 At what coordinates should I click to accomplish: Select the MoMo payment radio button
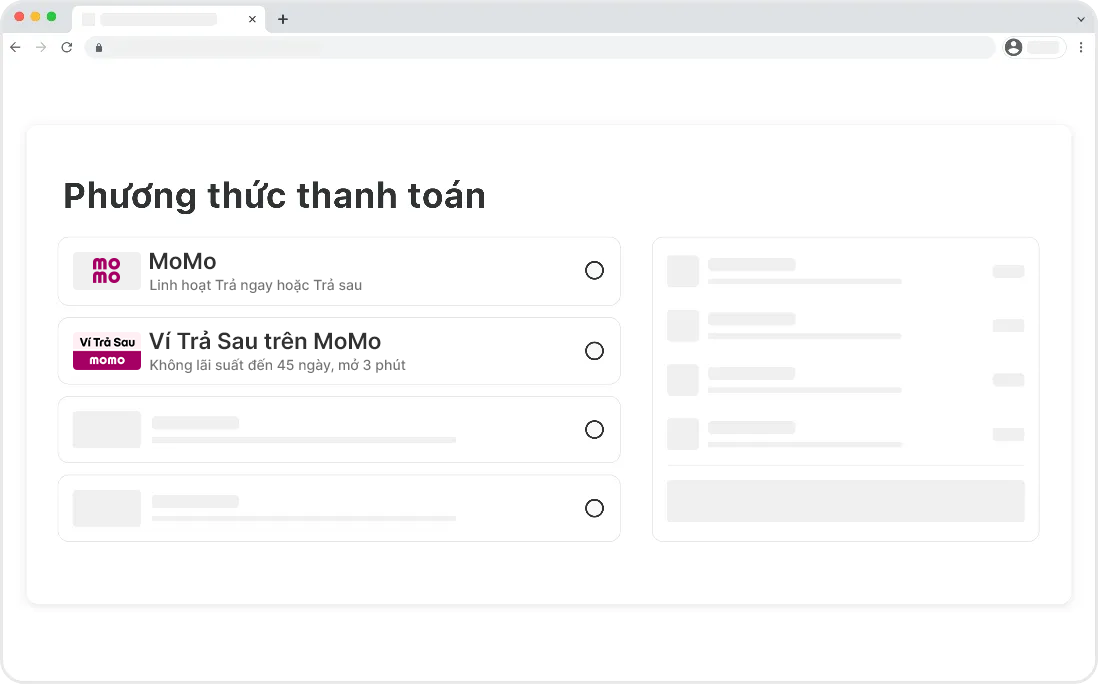tap(594, 270)
